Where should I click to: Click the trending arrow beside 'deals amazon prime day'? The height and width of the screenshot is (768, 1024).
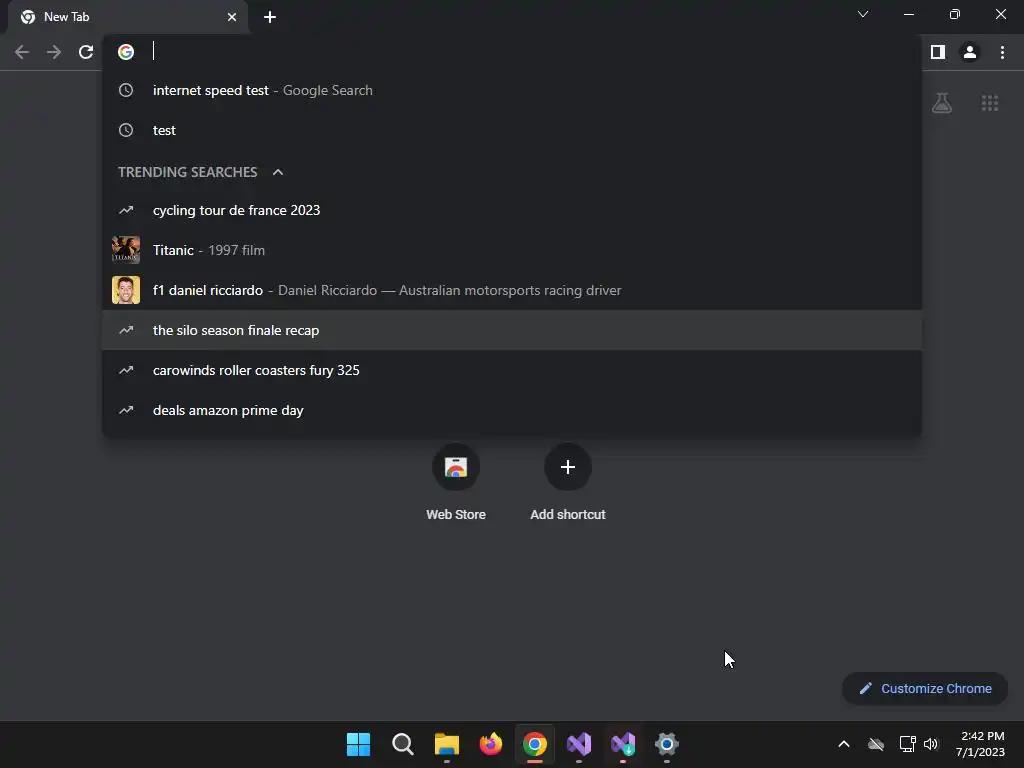click(126, 410)
